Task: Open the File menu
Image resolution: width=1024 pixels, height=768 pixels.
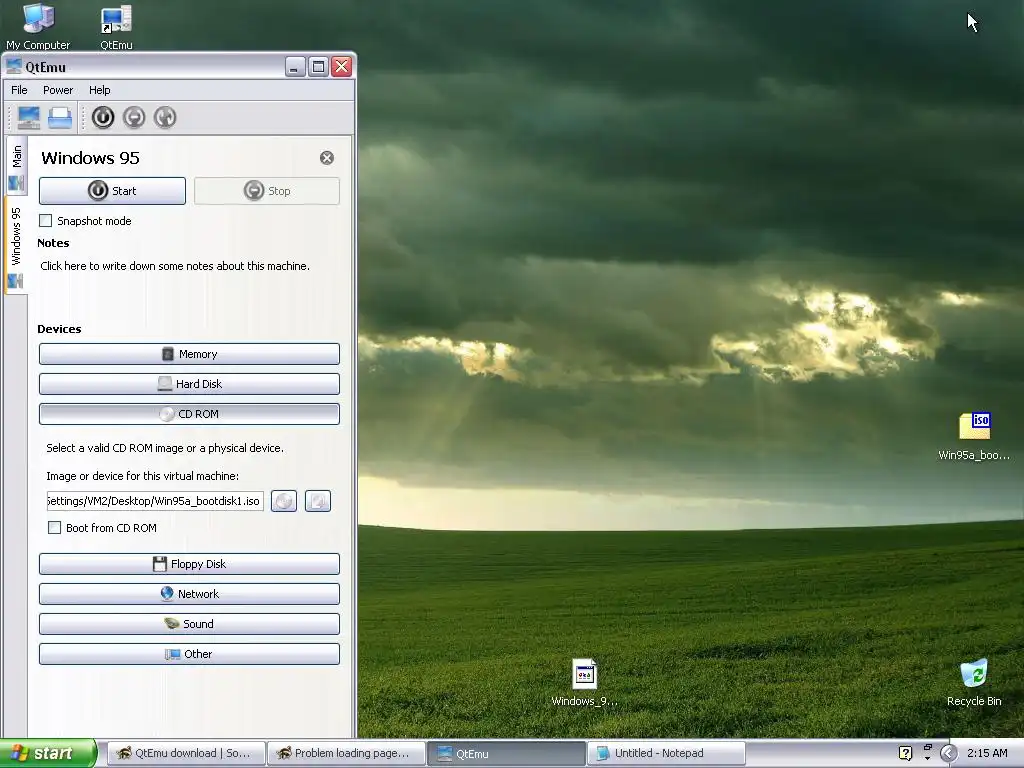Action: [20, 90]
